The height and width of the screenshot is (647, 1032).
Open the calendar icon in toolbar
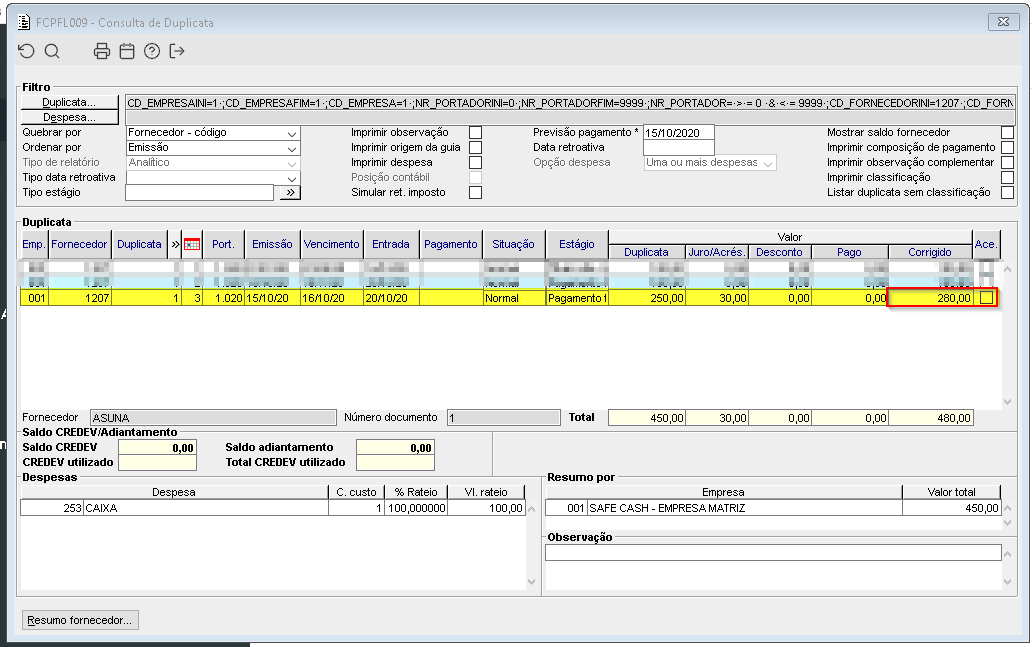(126, 51)
